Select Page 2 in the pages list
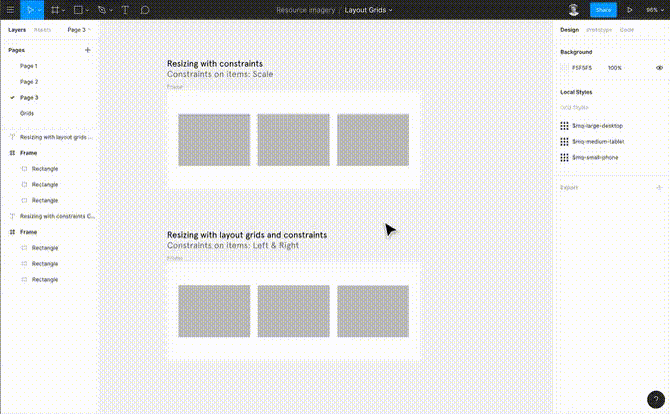The width and height of the screenshot is (670, 414). point(29,82)
